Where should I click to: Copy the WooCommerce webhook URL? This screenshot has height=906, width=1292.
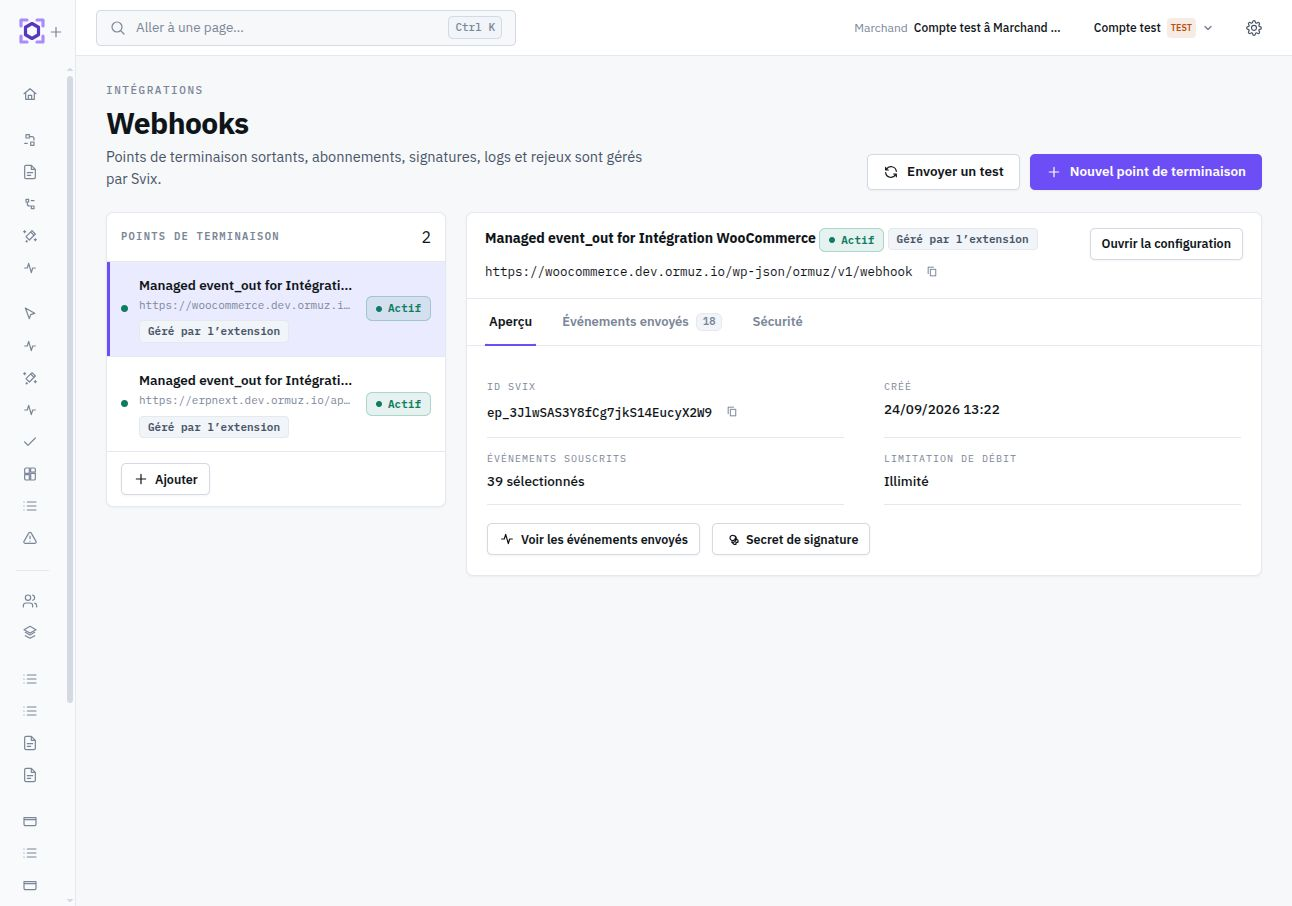point(932,272)
